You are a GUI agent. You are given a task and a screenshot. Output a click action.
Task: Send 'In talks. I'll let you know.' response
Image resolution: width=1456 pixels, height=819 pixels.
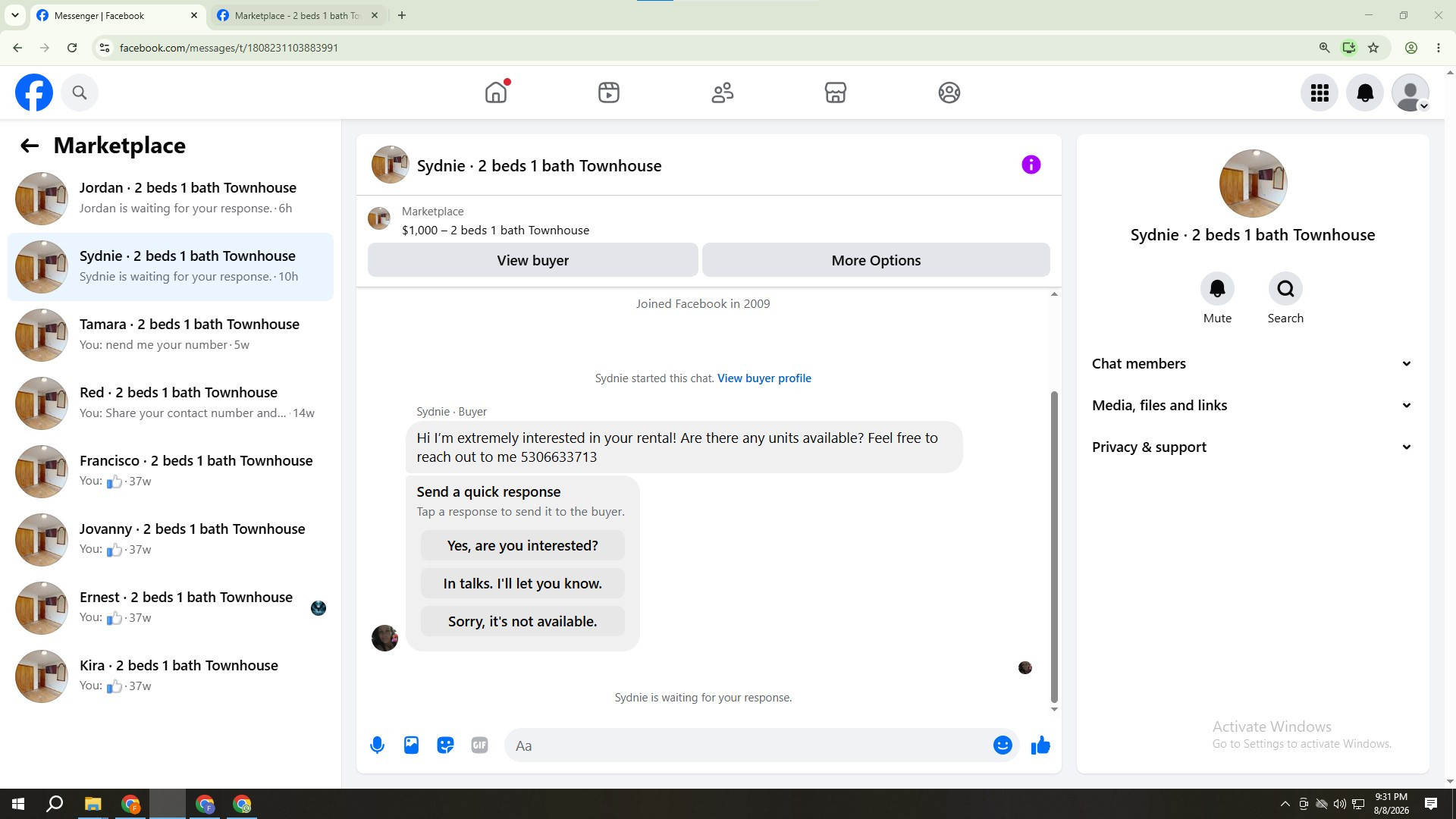522,583
